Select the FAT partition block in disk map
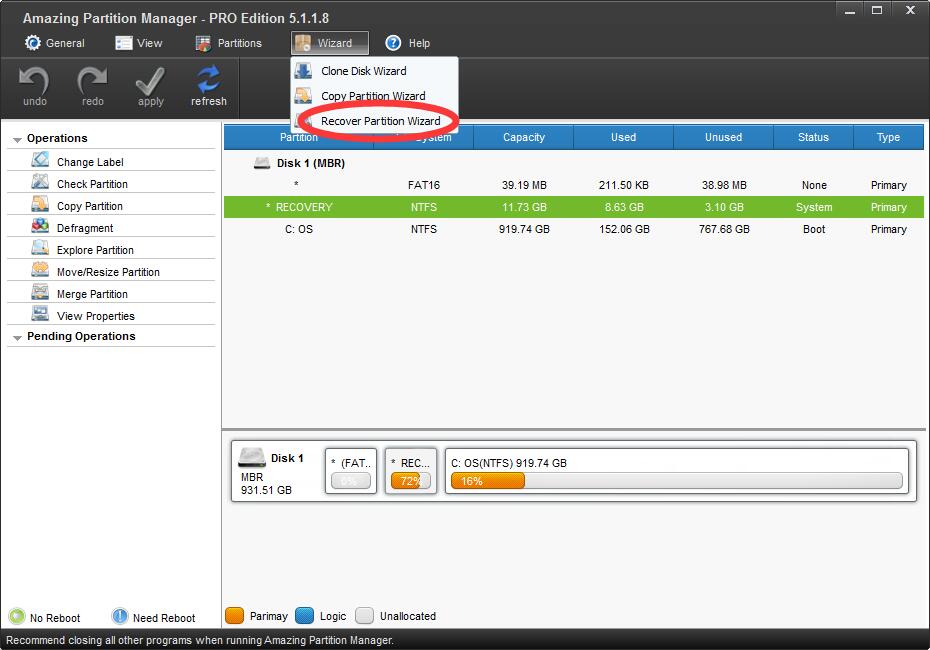Viewport: 930px width, 650px height. (x=351, y=471)
